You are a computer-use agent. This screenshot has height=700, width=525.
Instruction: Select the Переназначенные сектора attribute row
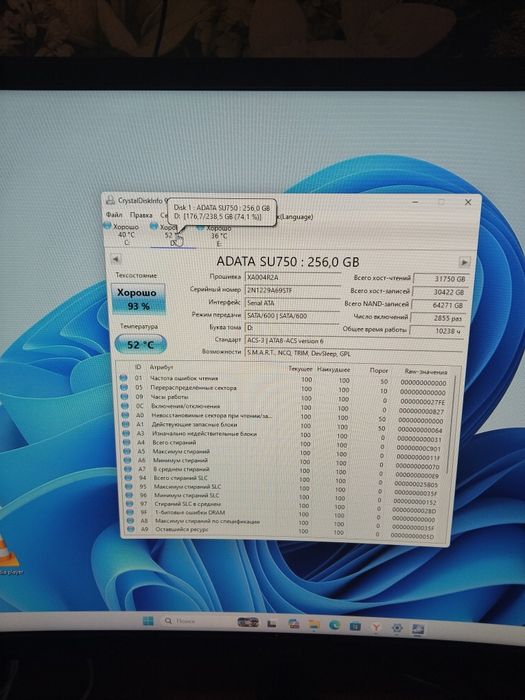pos(283,390)
